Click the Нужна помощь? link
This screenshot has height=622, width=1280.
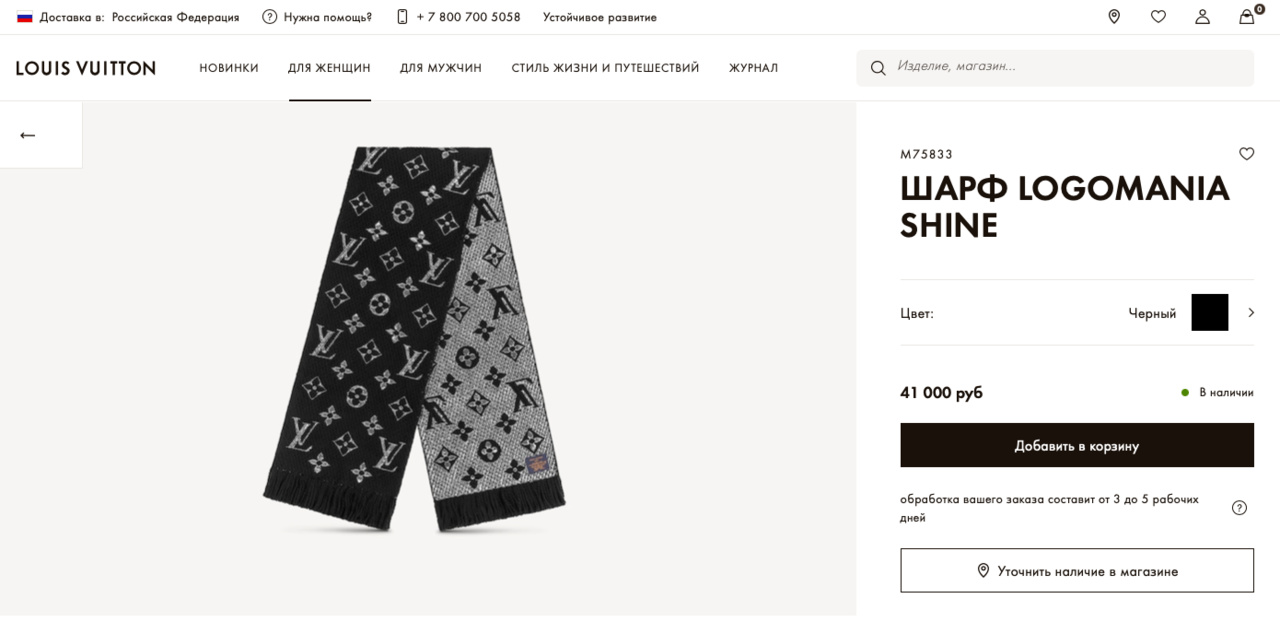point(318,17)
